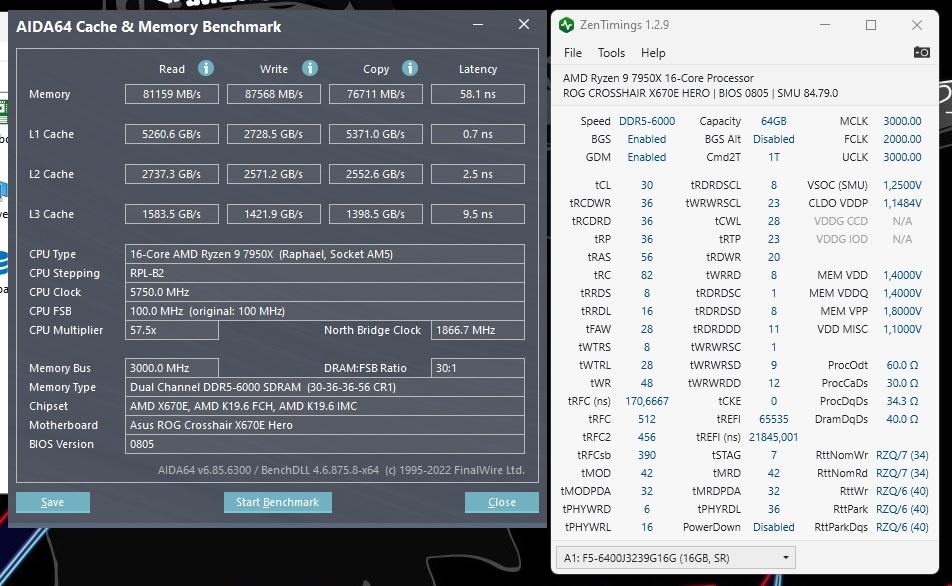Close the AIDA64 window with the X
This screenshot has width=952, height=586.
pos(524,24)
